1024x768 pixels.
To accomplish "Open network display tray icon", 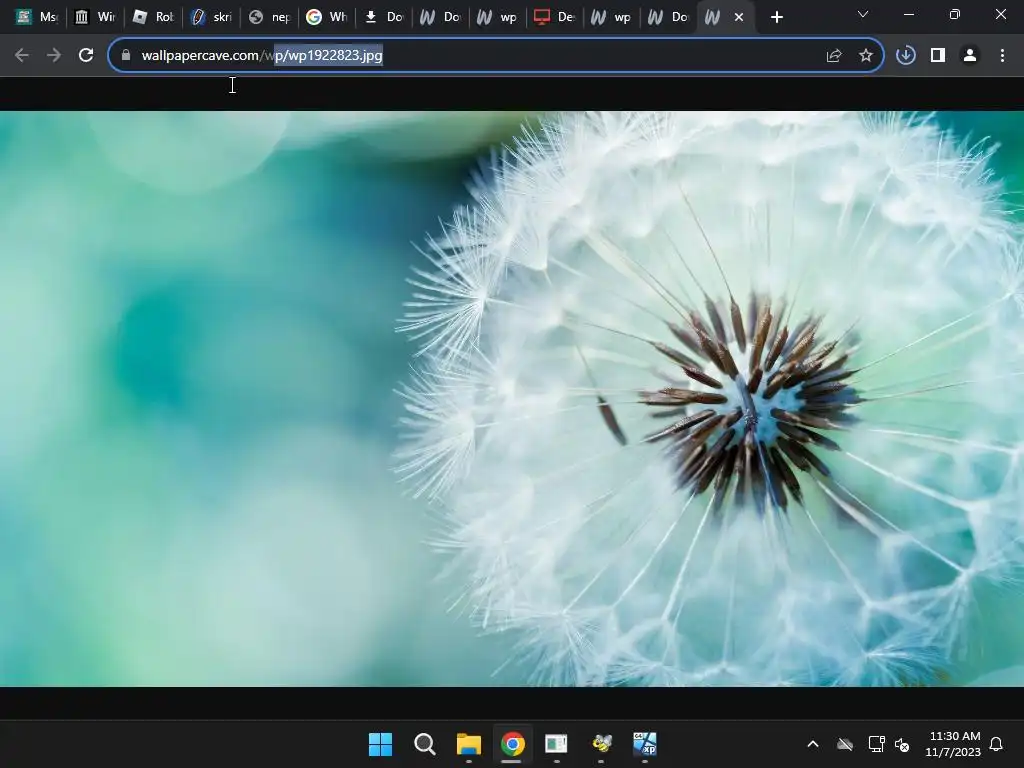I will [x=876, y=744].
